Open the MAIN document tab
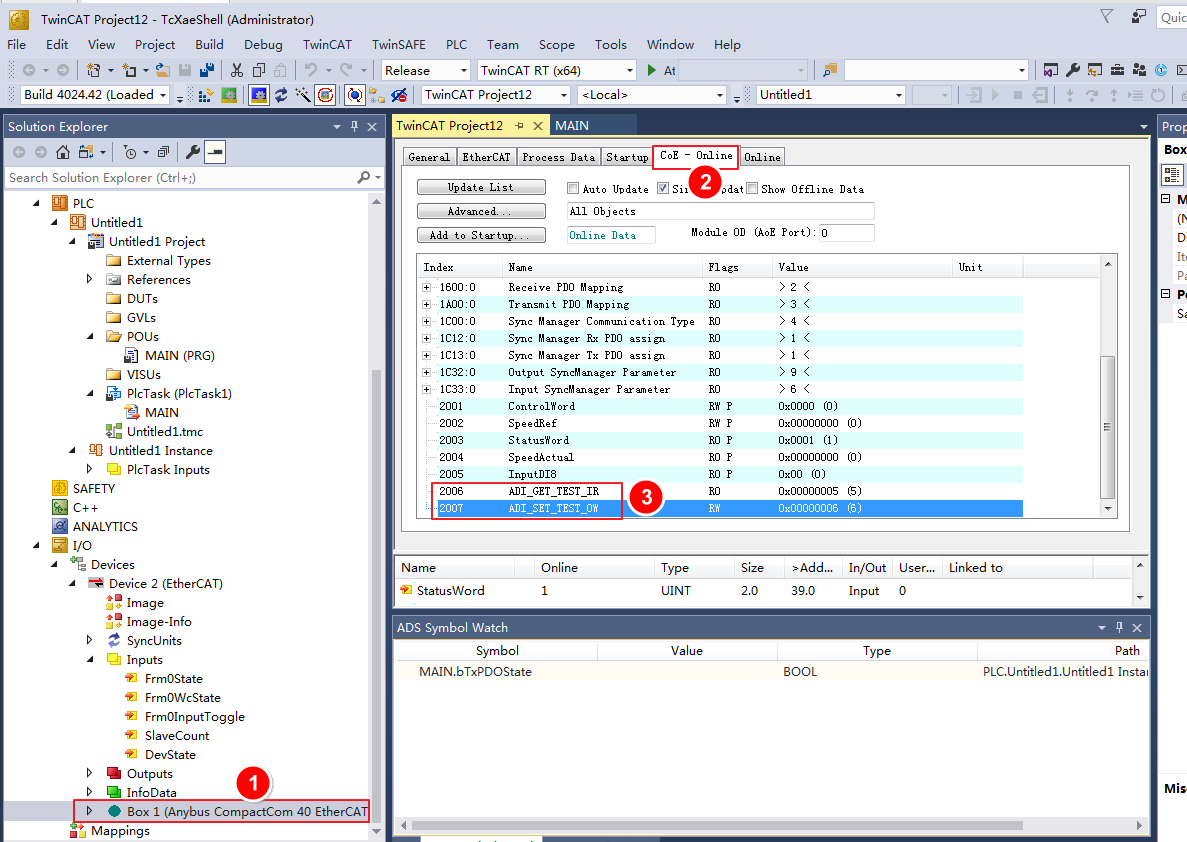The width and height of the screenshot is (1187, 842). click(572, 126)
